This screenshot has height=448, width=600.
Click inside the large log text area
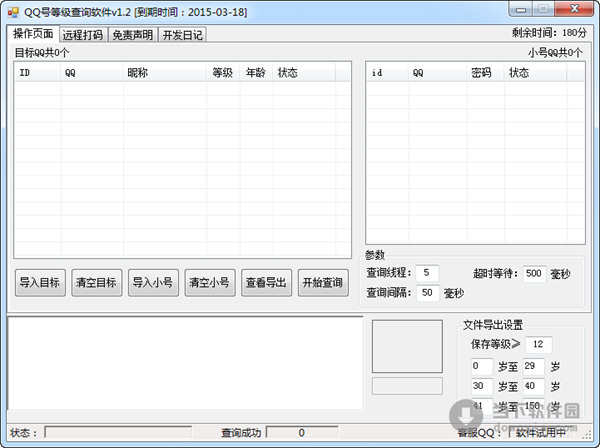point(185,363)
